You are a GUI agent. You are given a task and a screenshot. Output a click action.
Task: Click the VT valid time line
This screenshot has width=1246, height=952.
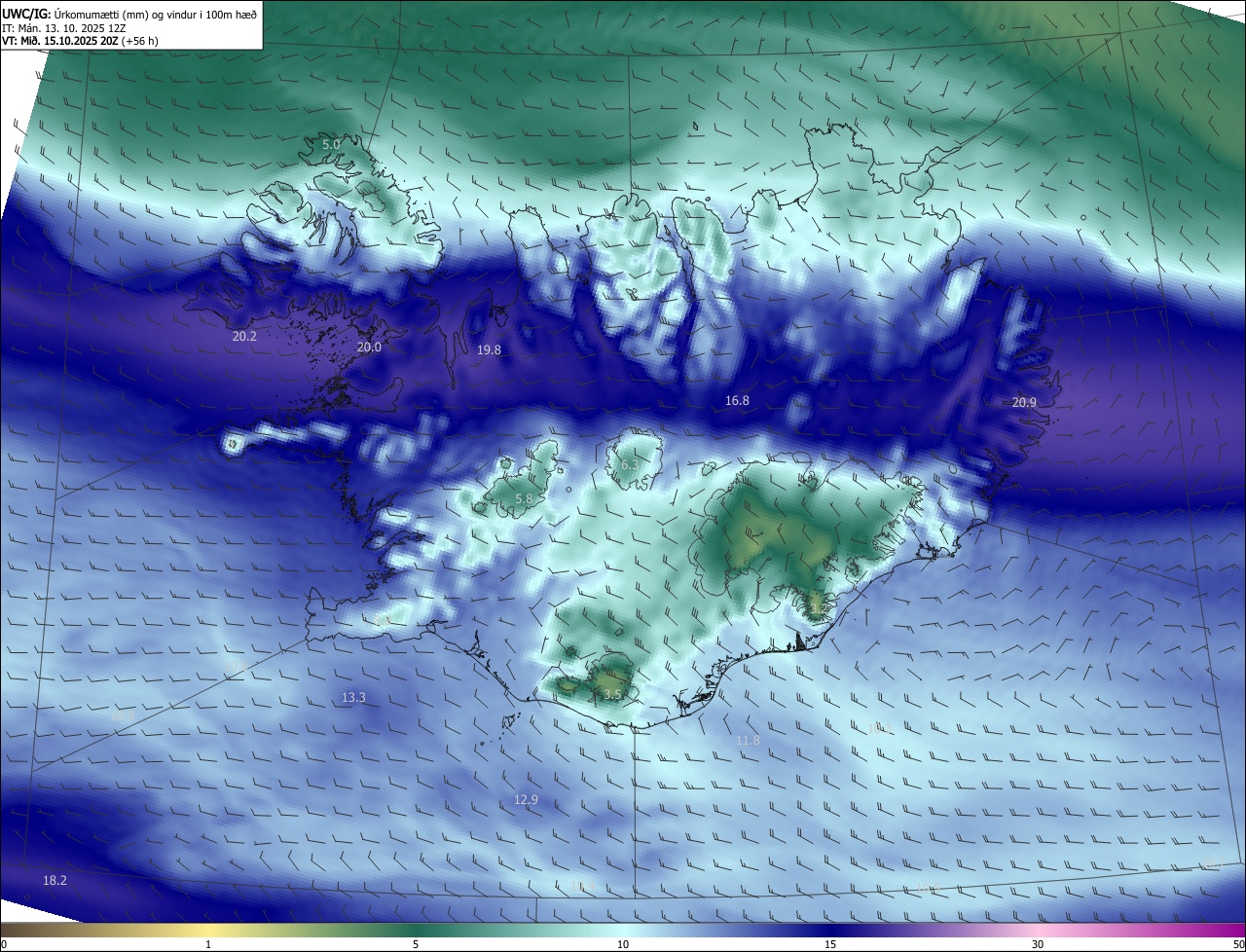[x=80, y=41]
